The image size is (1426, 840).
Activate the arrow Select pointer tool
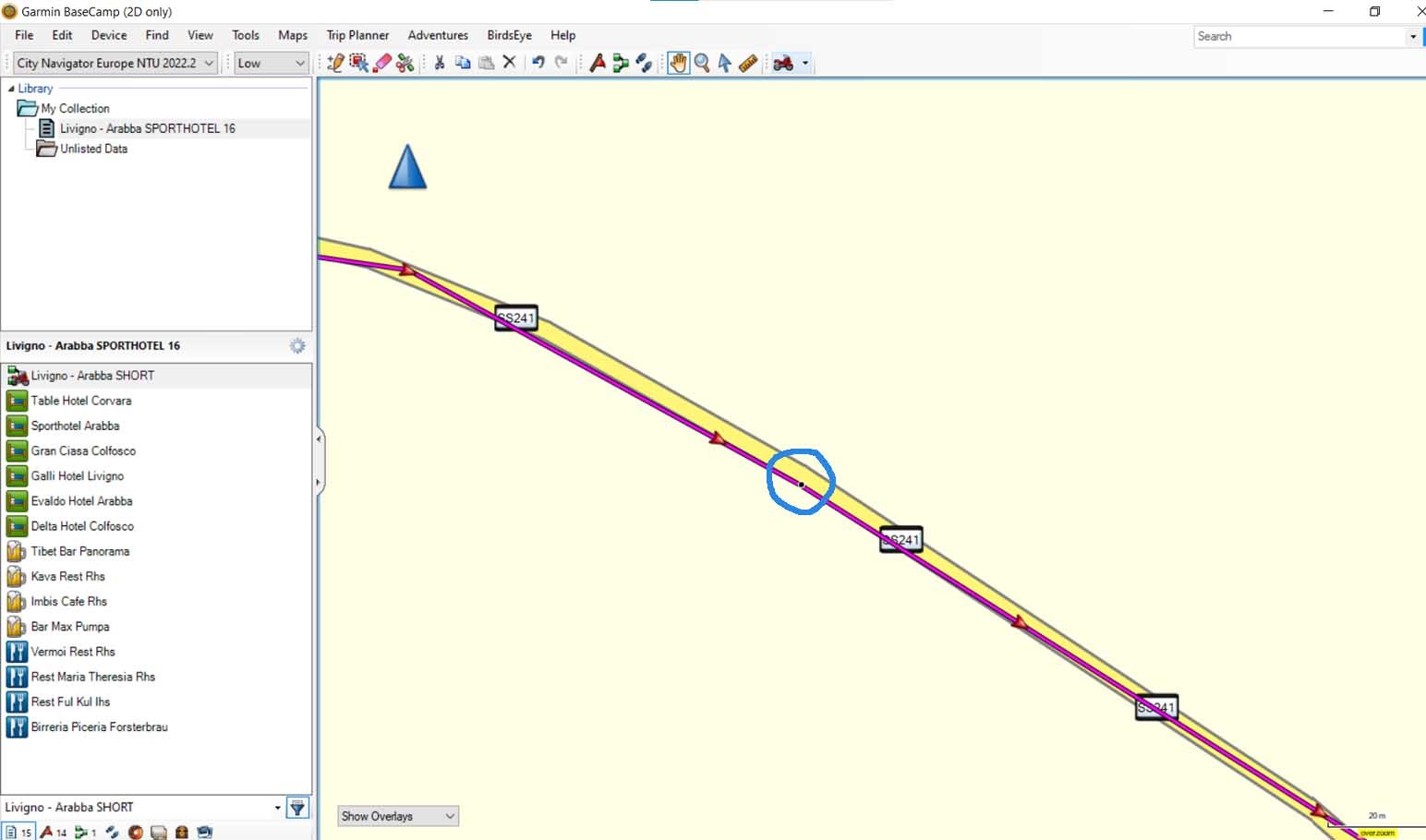725,63
